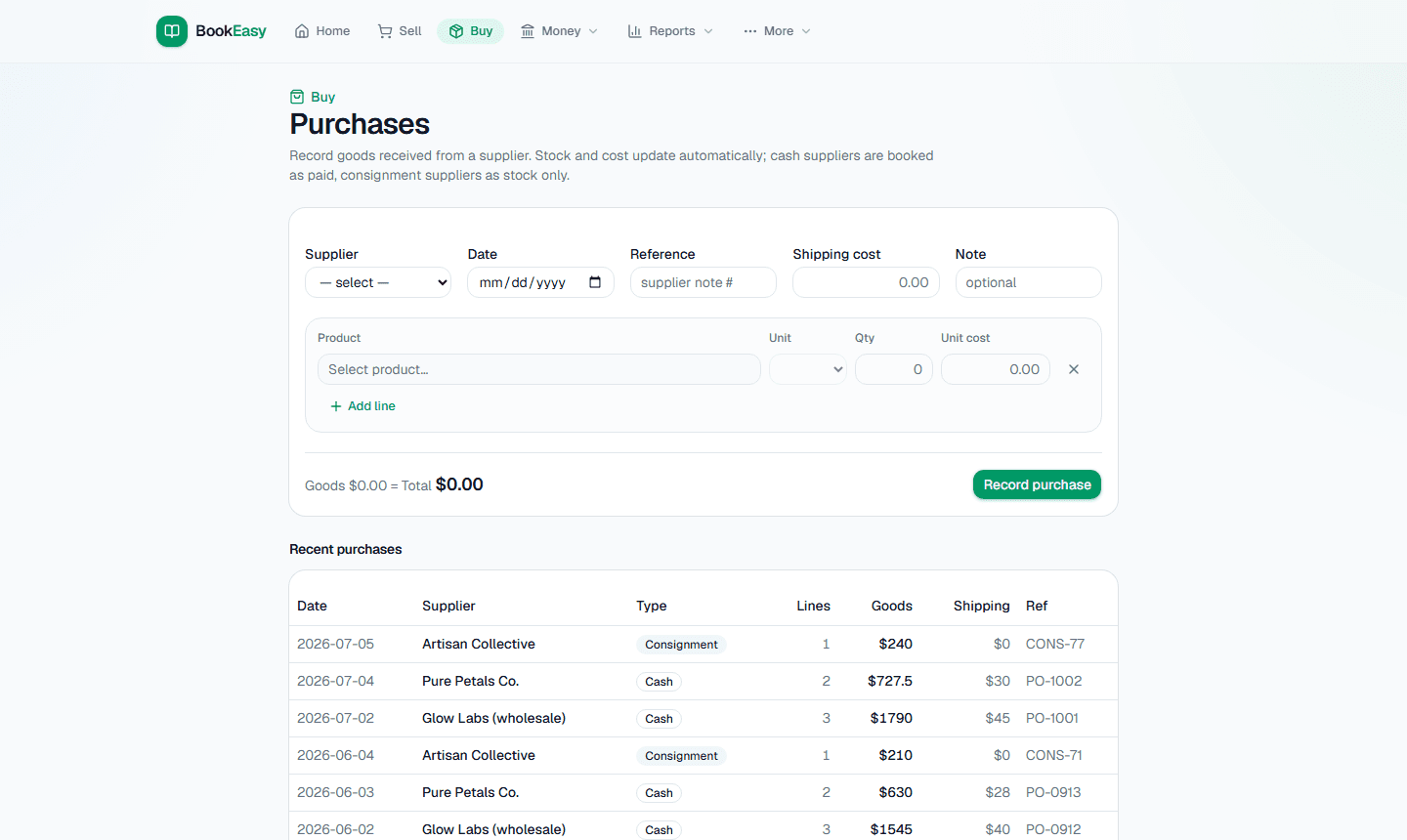
Task: Click the Consignment badge in the 2026-06-04 row
Action: pos(681,756)
